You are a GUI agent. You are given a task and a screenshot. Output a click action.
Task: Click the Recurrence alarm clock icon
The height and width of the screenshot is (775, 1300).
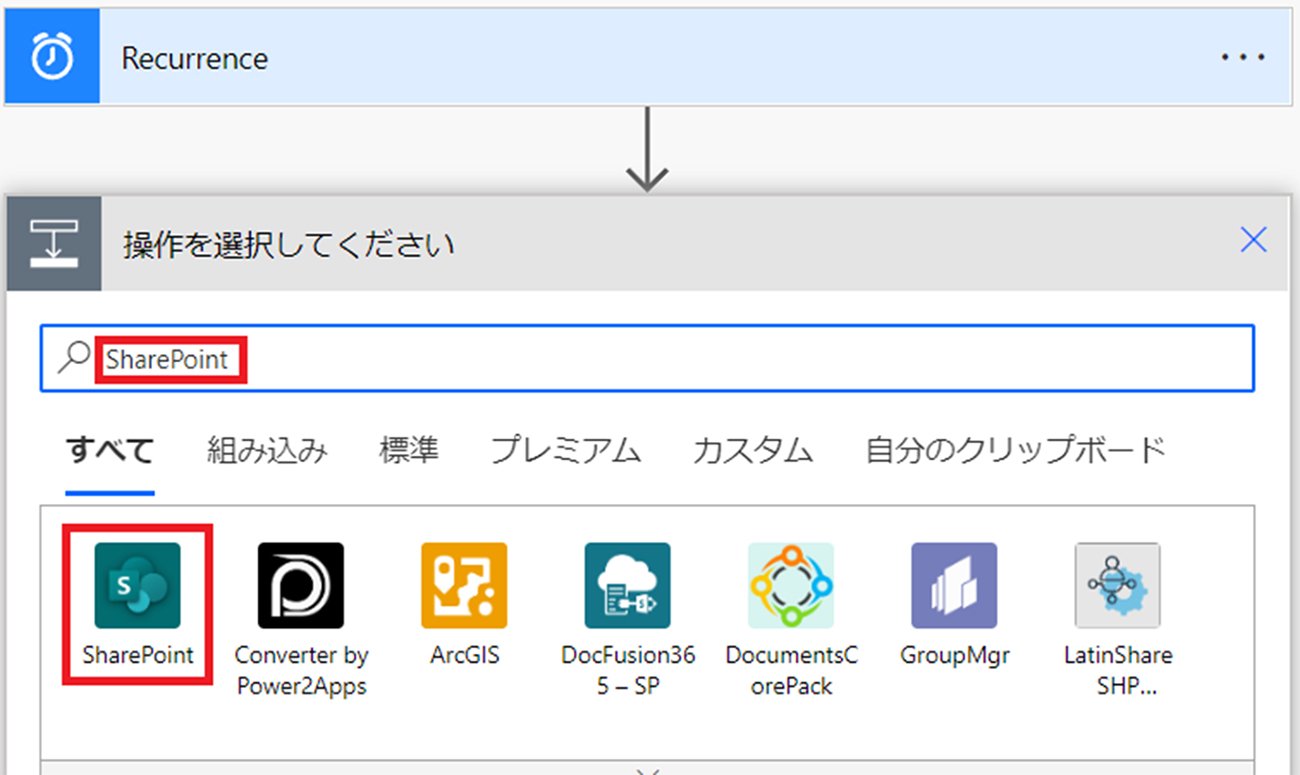click(x=52, y=57)
